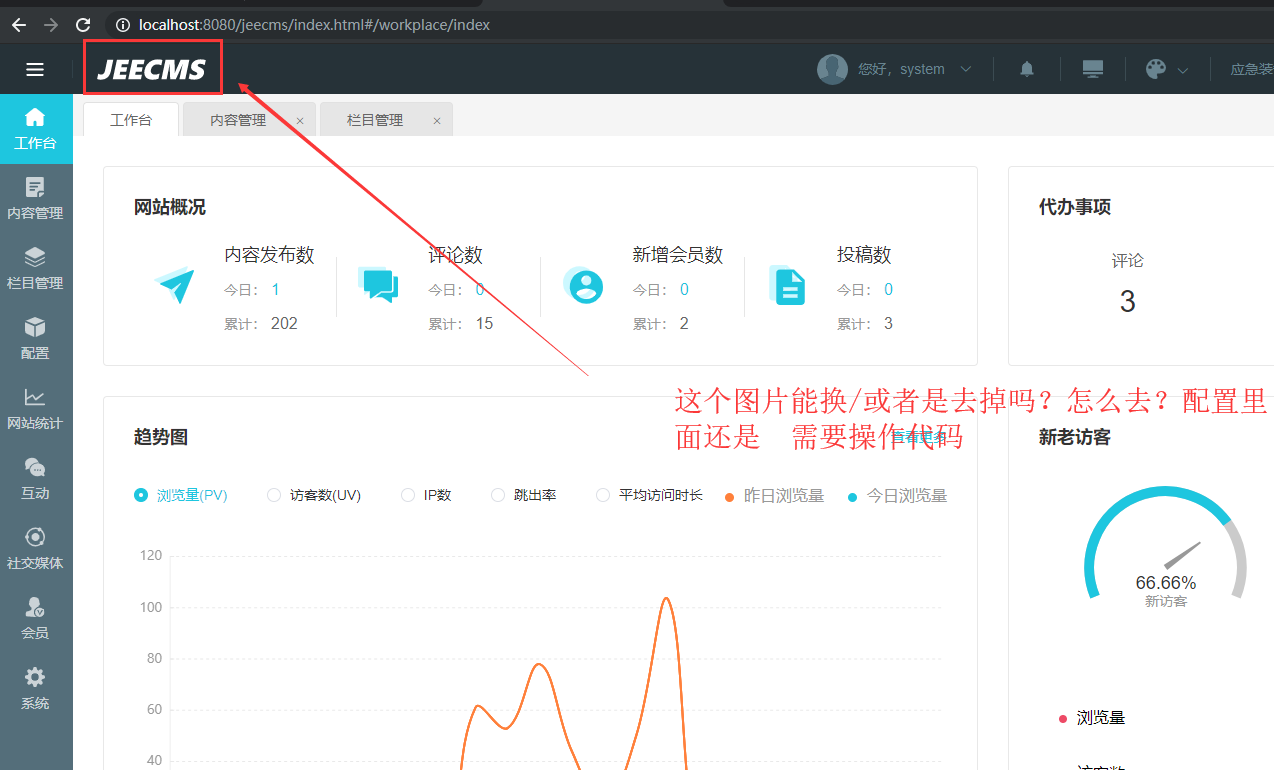Click the 代办事项 heading

tap(1075, 207)
